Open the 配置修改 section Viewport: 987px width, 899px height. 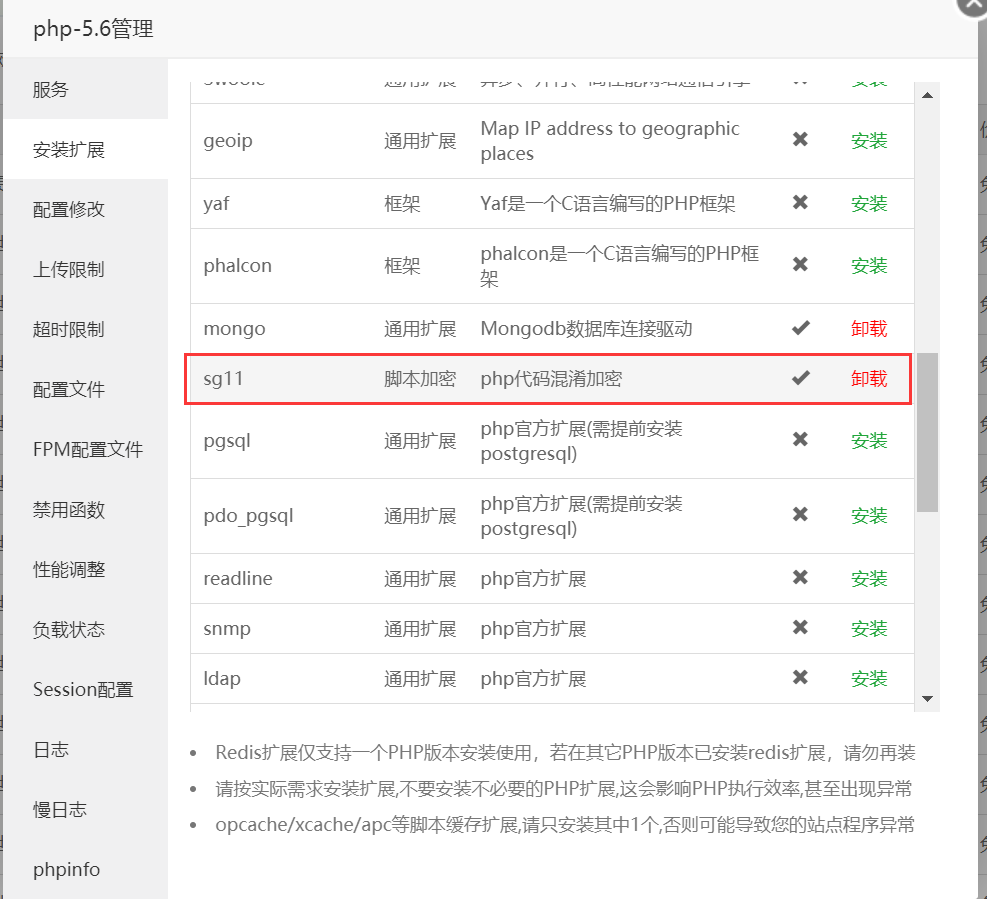(x=66, y=209)
